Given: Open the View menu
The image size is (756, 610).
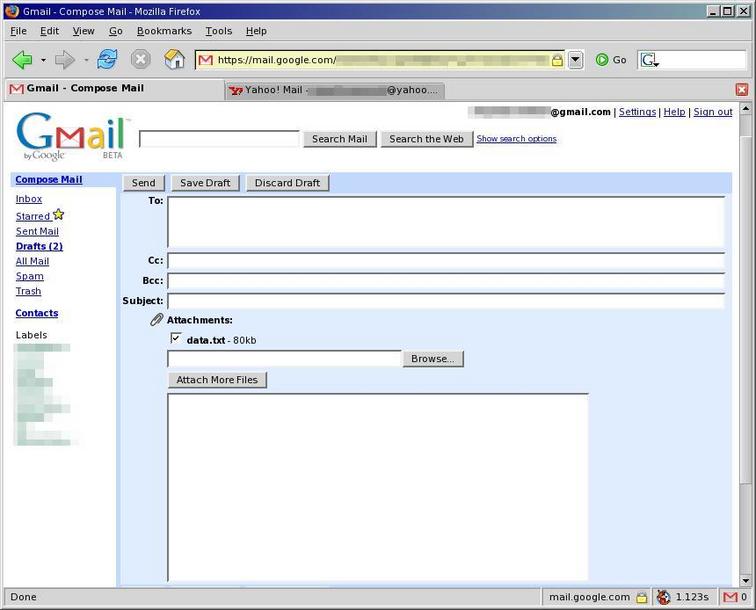Looking at the screenshot, I should coord(83,31).
